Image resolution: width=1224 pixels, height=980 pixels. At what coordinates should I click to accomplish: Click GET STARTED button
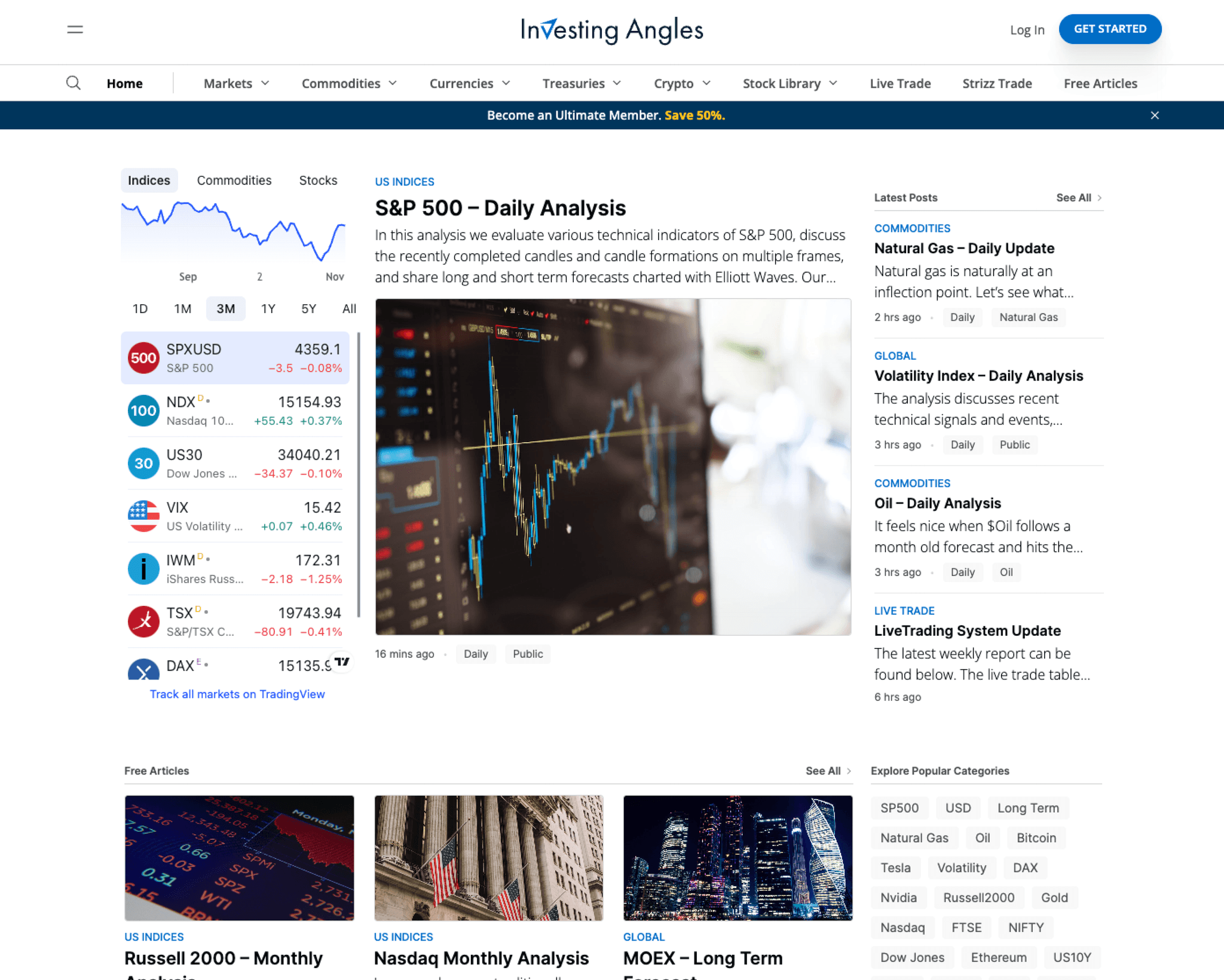[1110, 28]
